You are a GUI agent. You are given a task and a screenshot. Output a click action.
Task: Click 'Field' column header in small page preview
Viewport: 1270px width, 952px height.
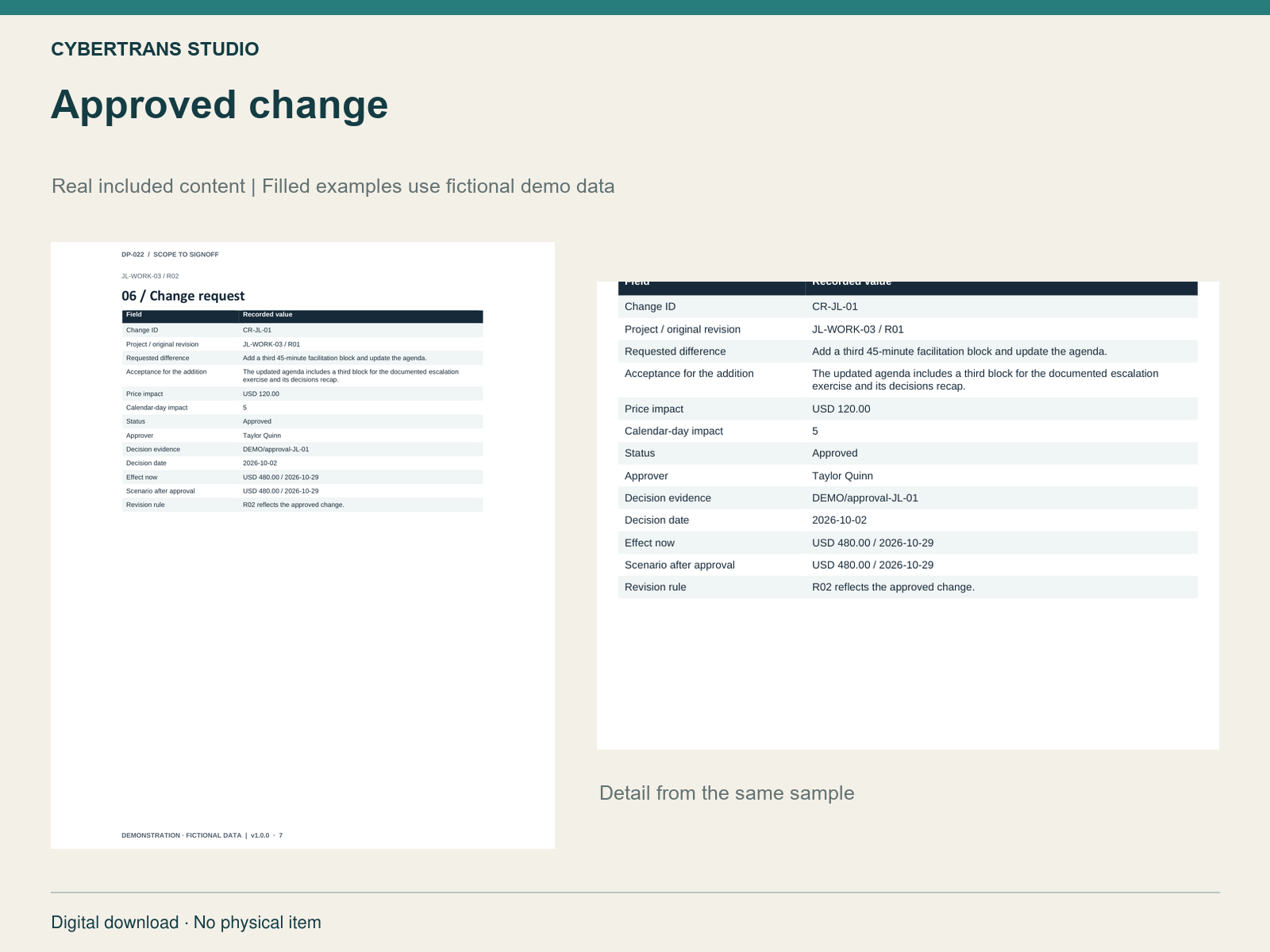134,315
